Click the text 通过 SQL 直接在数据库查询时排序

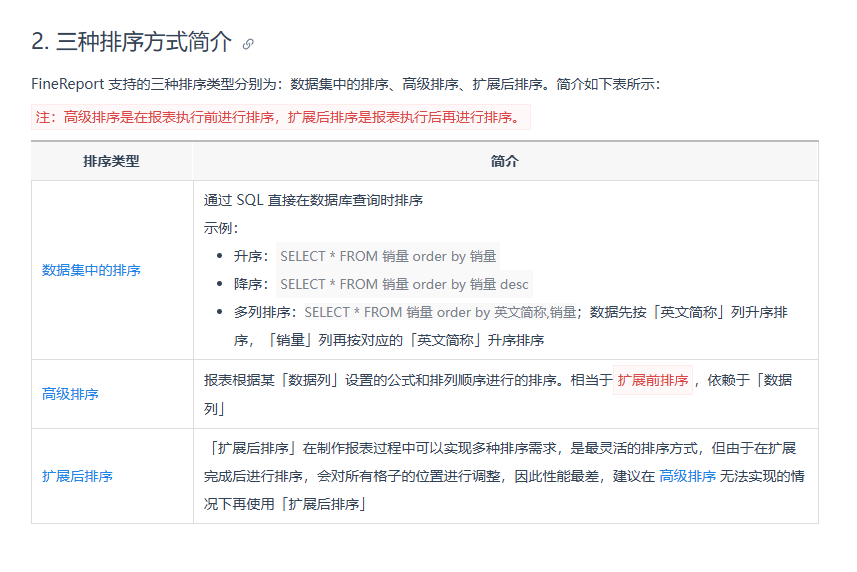click(313, 201)
